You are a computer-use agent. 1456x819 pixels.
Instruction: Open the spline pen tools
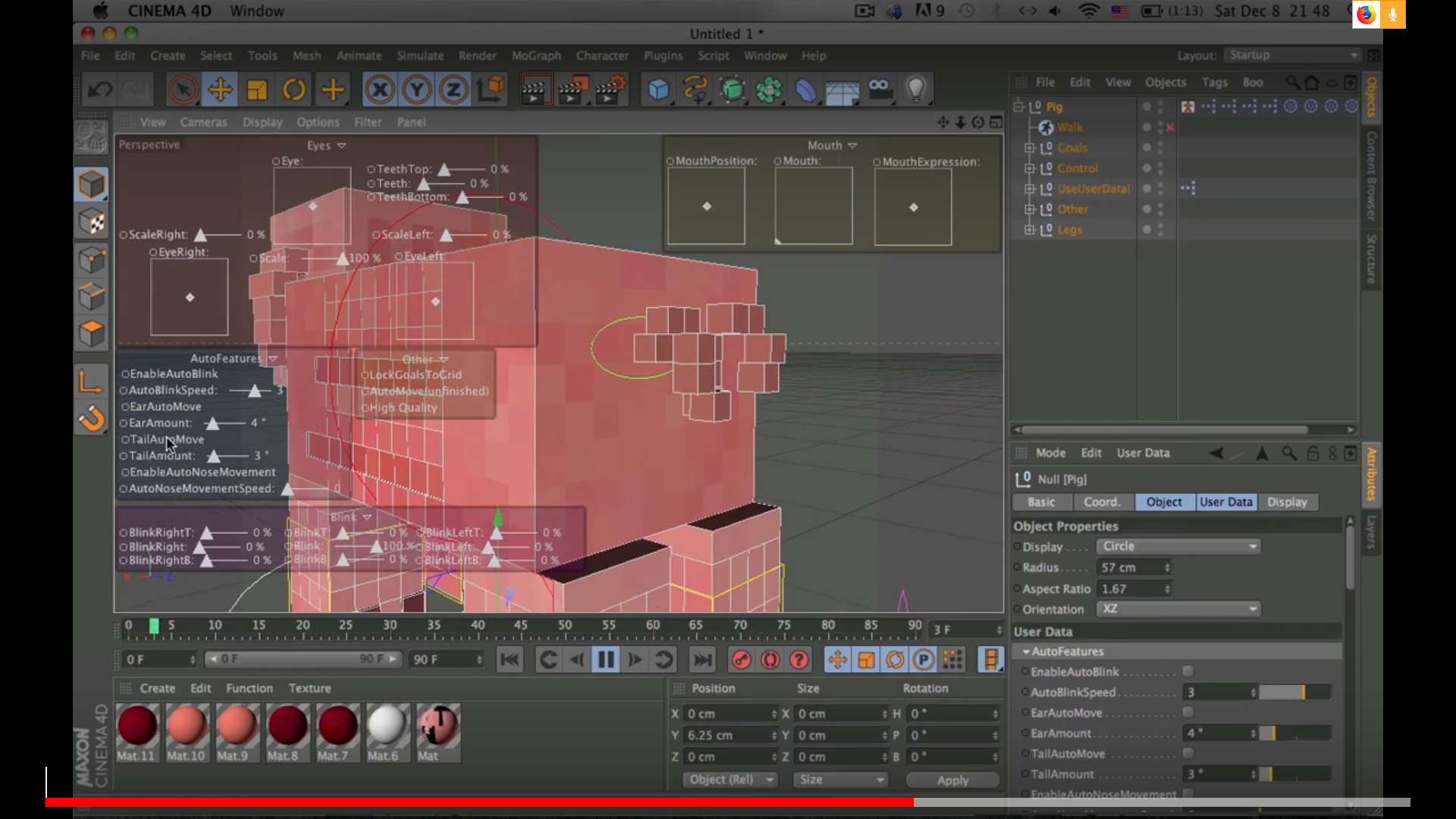click(x=695, y=89)
